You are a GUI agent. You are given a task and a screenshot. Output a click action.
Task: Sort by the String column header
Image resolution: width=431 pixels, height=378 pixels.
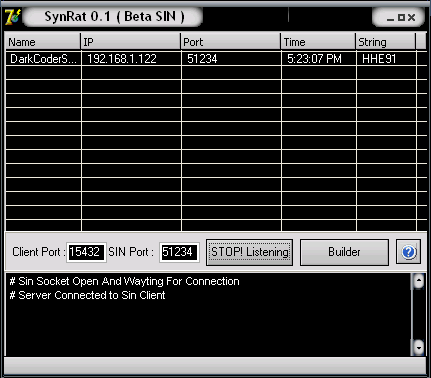pos(386,42)
